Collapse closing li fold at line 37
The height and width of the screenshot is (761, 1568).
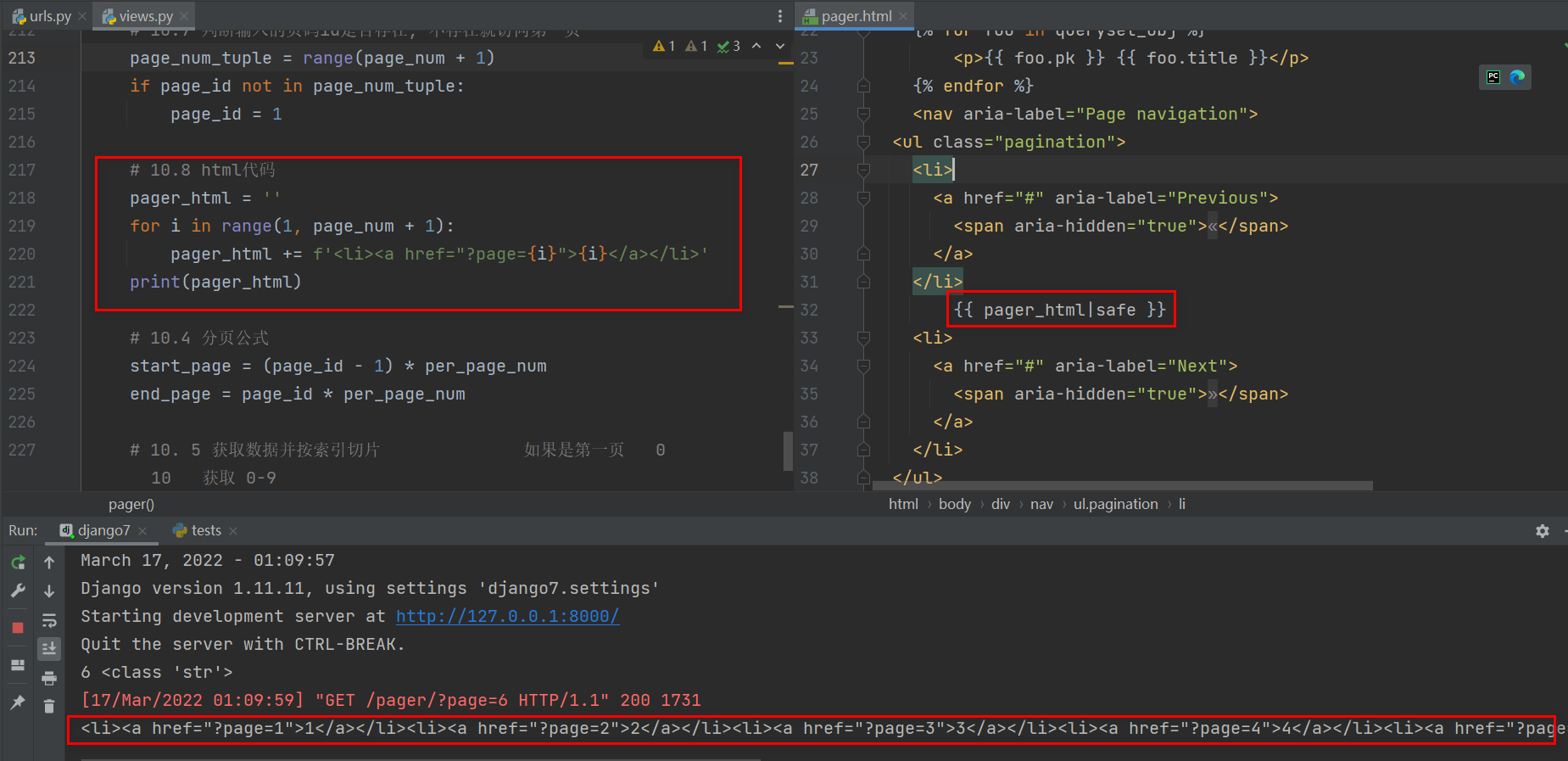point(863,450)
